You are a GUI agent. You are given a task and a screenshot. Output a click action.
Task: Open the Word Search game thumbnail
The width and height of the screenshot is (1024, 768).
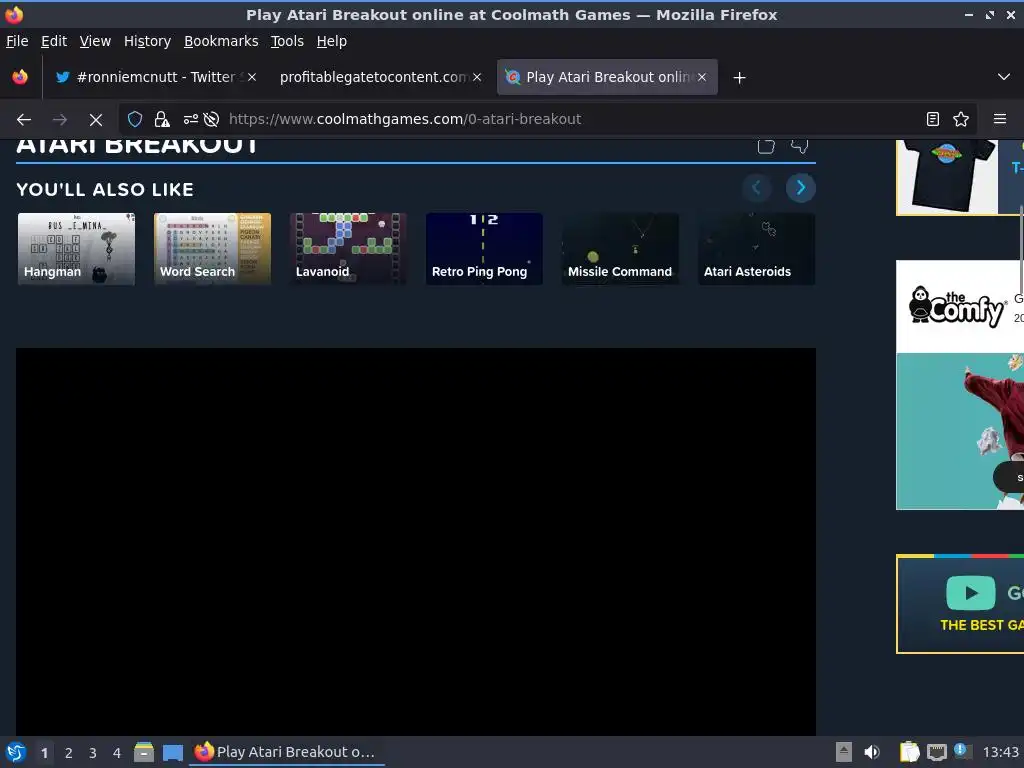click(x=212, y=249)
